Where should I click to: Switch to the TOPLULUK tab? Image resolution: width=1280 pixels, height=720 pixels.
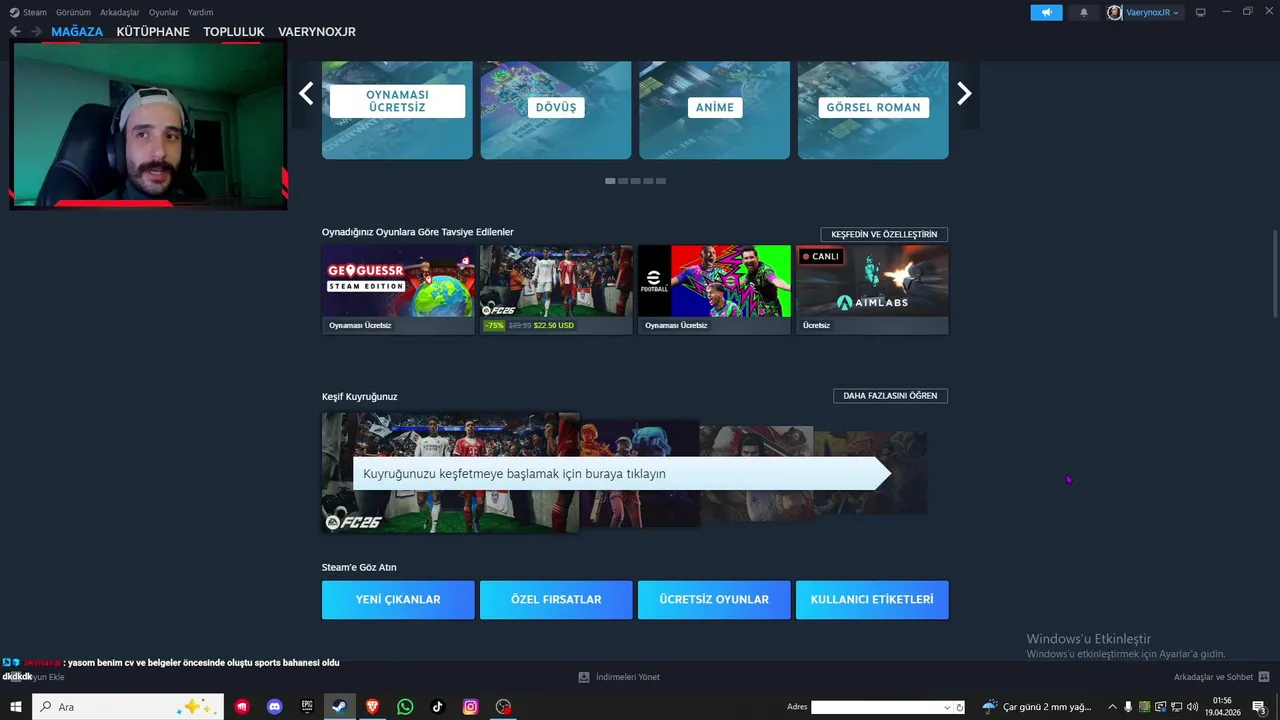(234, 31)
